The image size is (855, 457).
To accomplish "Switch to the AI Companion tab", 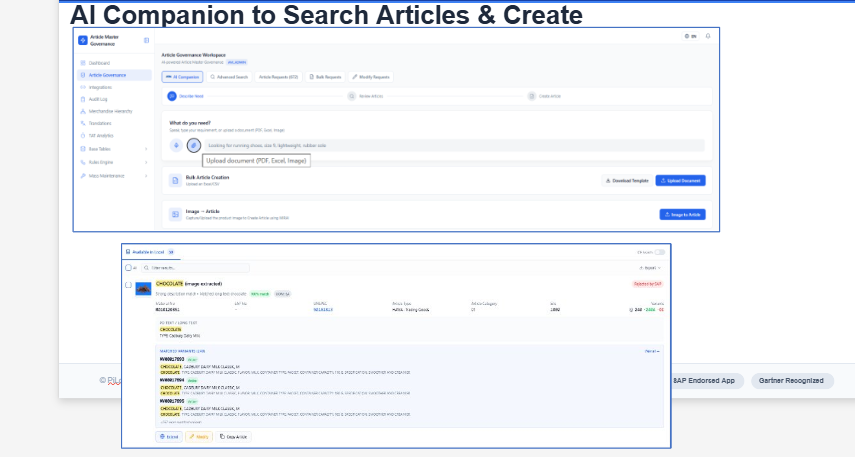I will click(x=182, y=77).
